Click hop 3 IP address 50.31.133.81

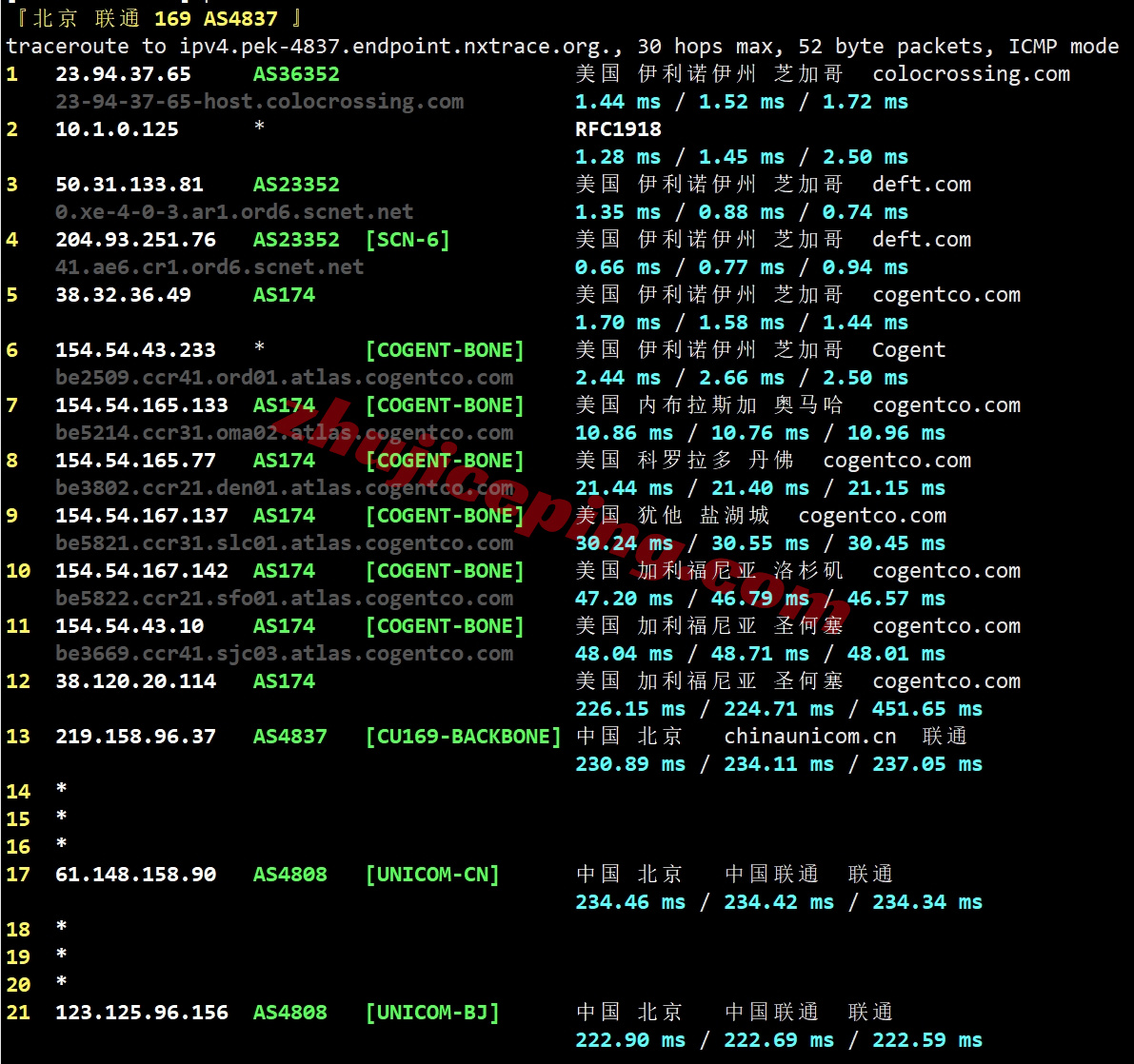pyautogui.click(x=129, y=185)
